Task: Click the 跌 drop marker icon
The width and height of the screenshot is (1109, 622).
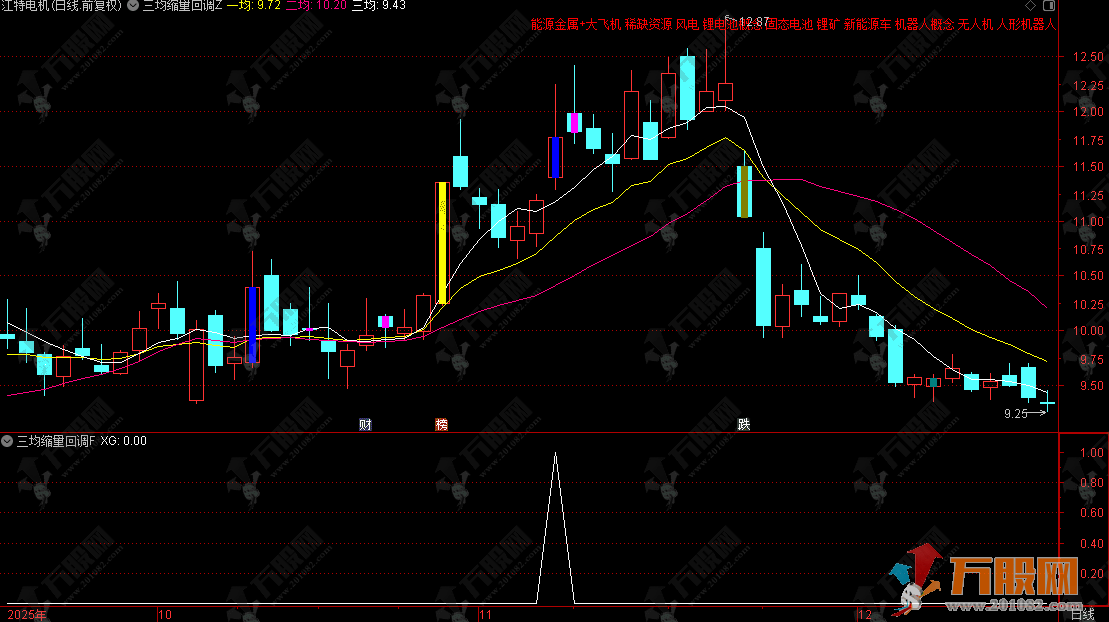Action: [x=743, y=424]
